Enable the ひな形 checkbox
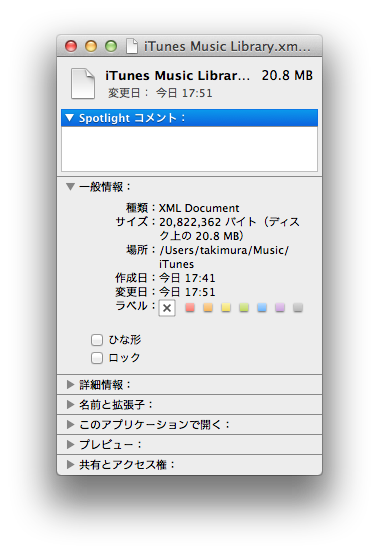This screenshot has height=554, width=379. click(97, 340)
